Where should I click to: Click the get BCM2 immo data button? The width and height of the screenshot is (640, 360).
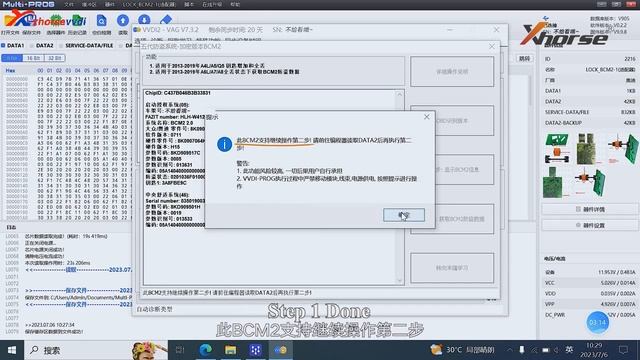click(452, 219)
